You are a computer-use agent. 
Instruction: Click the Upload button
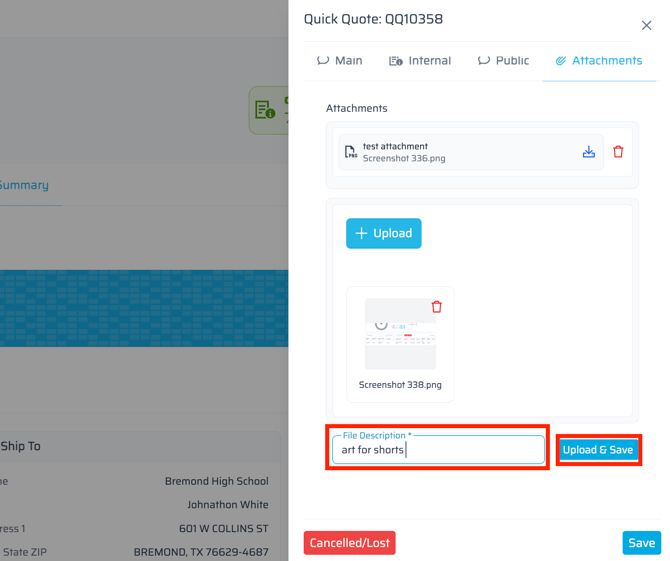384,233
